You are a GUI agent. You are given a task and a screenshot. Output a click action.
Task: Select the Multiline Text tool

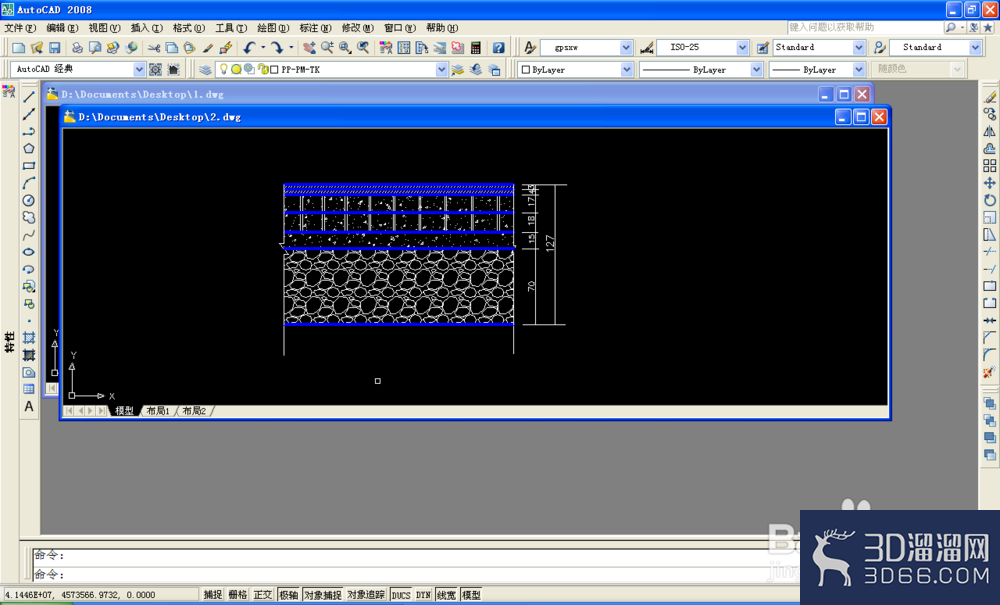(29, 407)
